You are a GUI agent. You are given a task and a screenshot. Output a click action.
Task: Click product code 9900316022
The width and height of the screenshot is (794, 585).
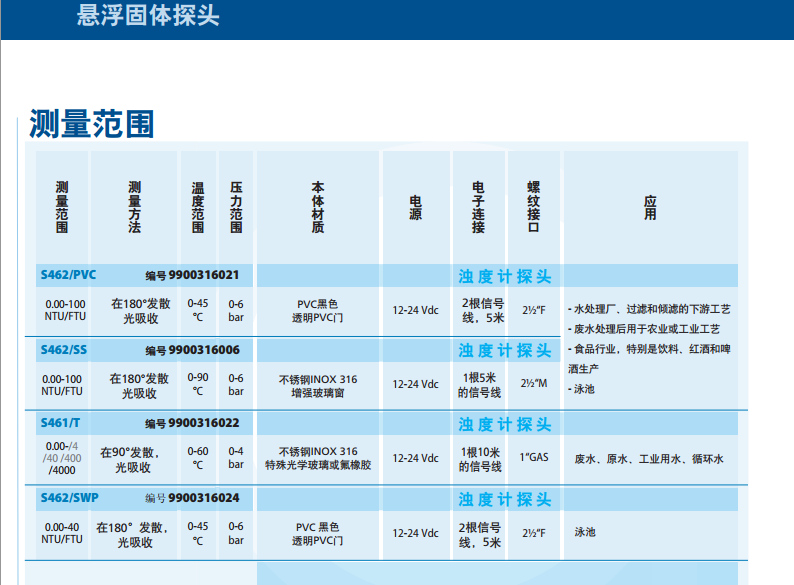pyautogui.click(x=204, y=423)
